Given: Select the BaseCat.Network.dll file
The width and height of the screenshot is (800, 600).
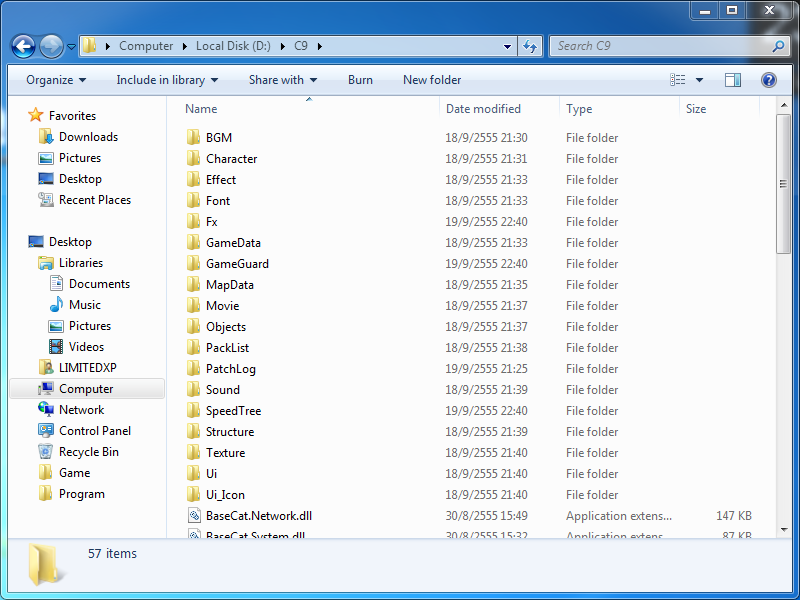Looking at the screenshot, I should point(259,516).
